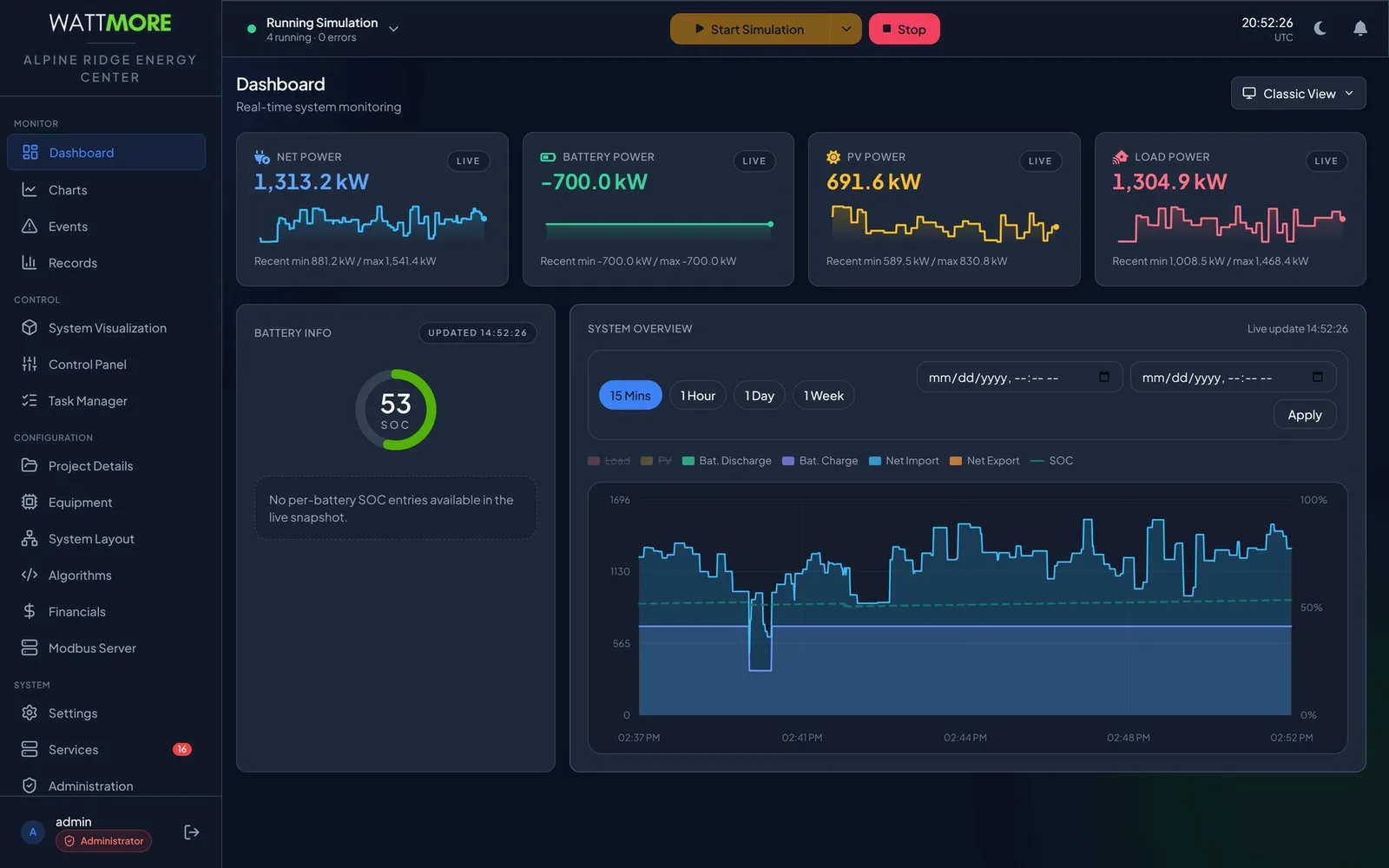Click the logout icon beside admin
This screenshot has height=868, width=1389.
[x=192, y=832]
